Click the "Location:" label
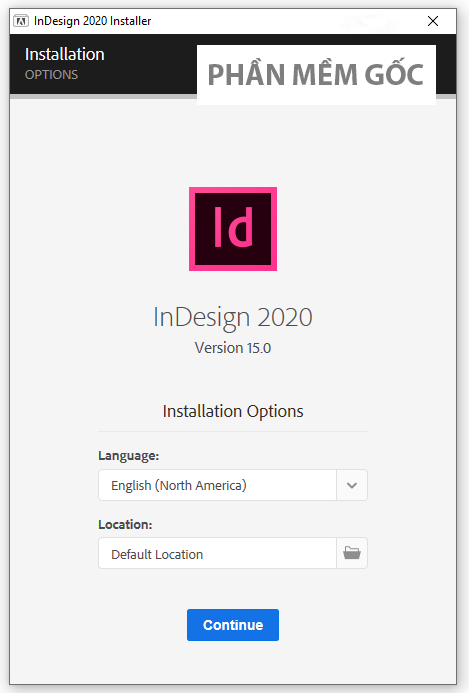This screenshot has height=693, width=469. click(125, 525)
